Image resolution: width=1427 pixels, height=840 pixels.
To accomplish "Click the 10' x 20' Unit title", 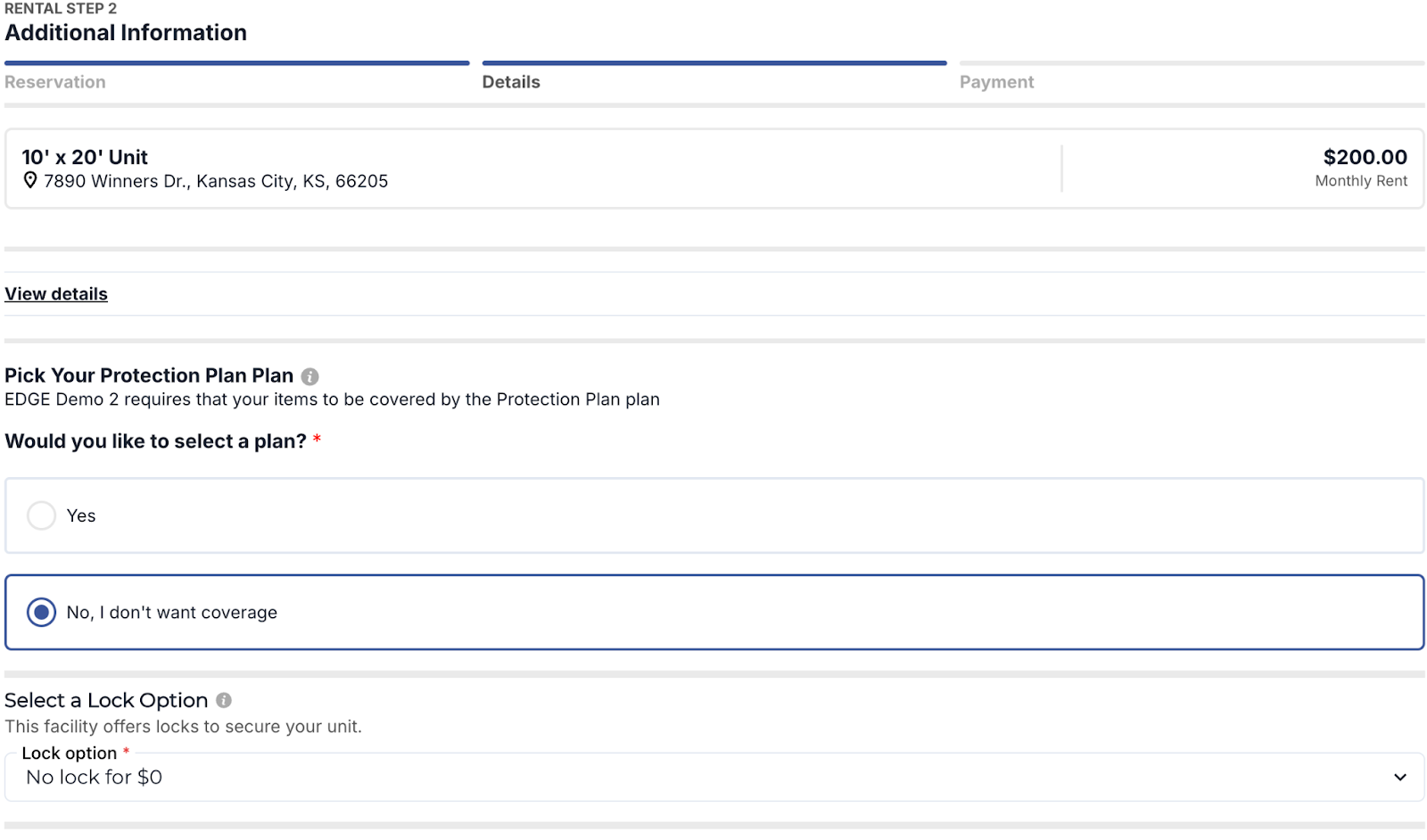I will pyautogui.click(x=85, y=158).
